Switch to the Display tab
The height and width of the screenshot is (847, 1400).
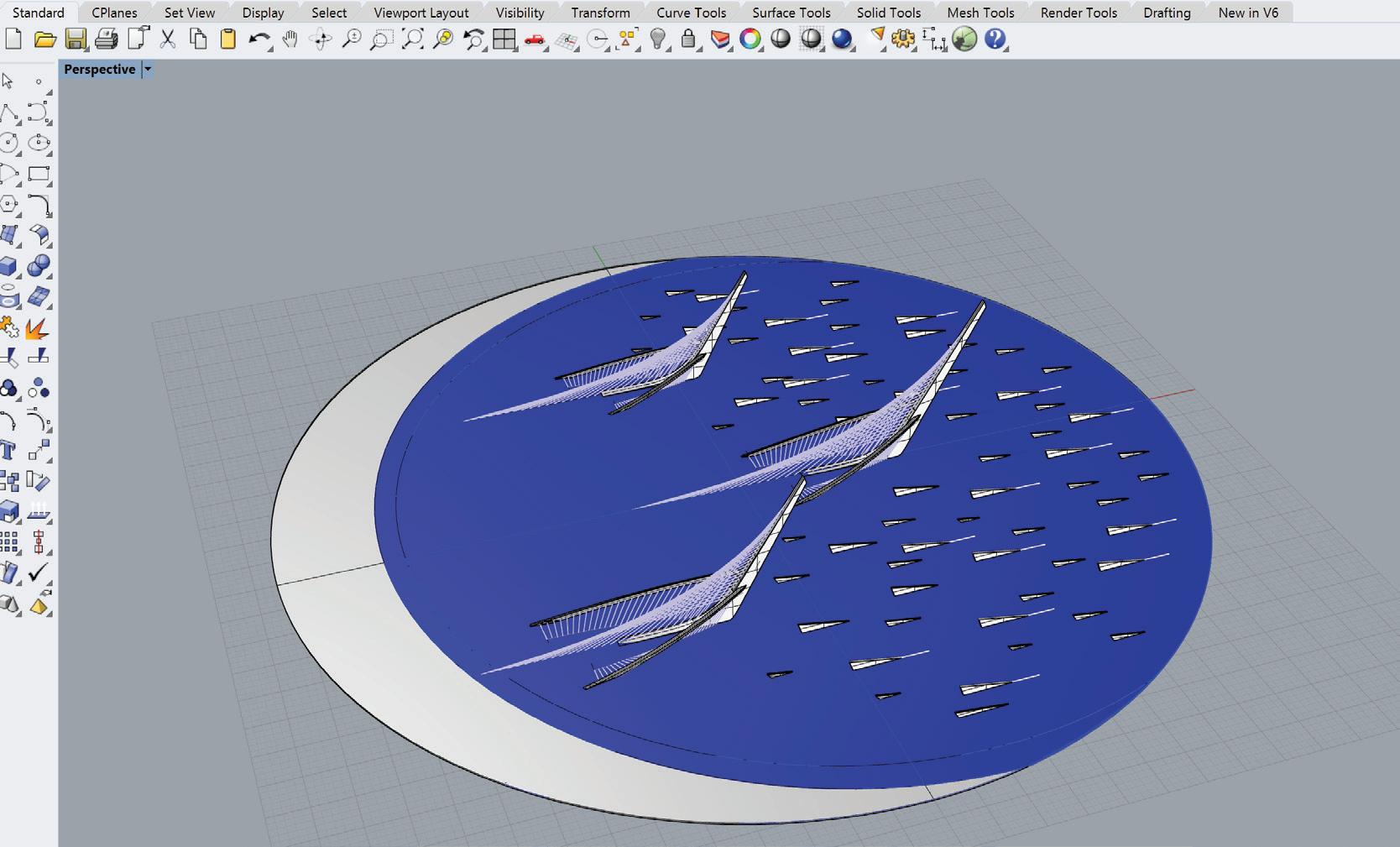[x=264, y=13]
